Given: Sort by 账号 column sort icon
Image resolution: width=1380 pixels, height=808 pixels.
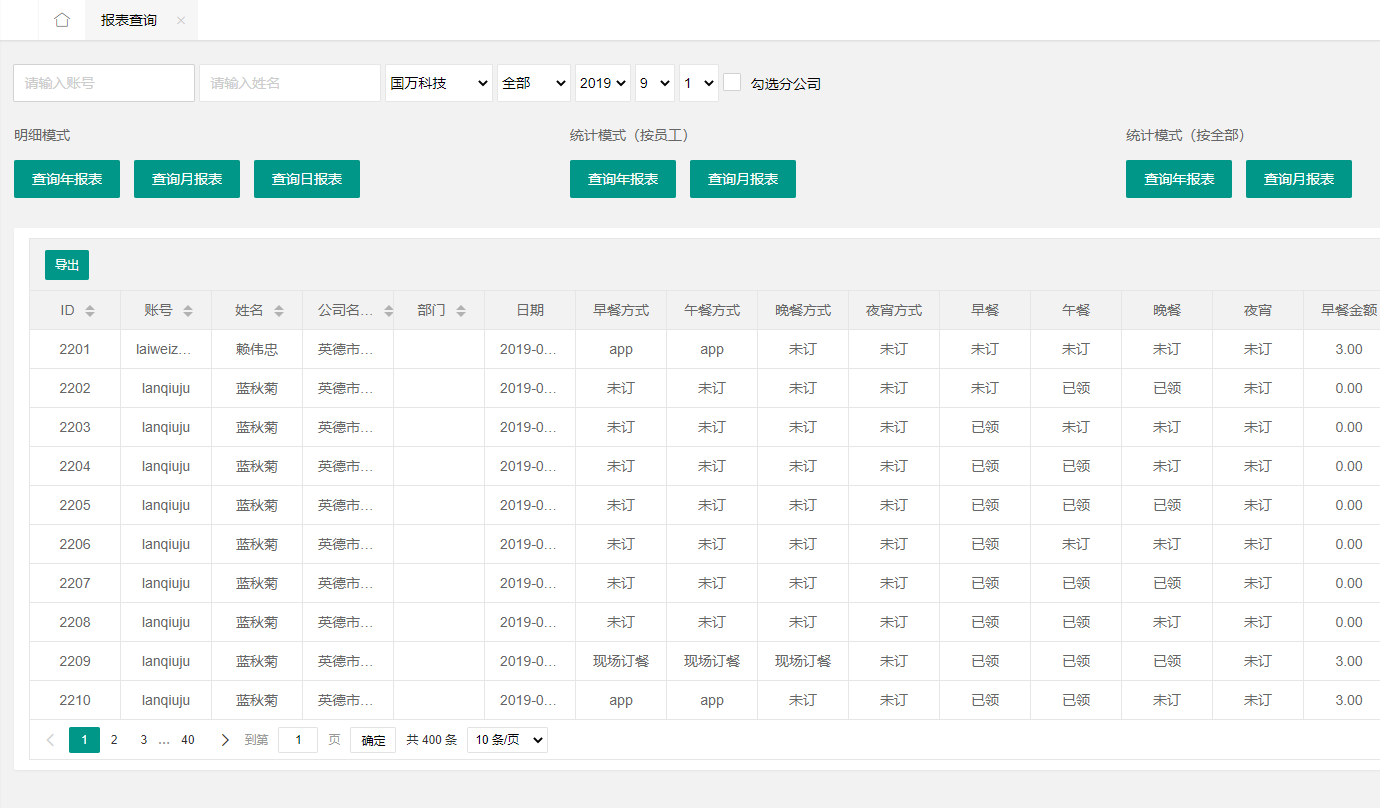Looking at the screenshot, I should click(188, 311).
